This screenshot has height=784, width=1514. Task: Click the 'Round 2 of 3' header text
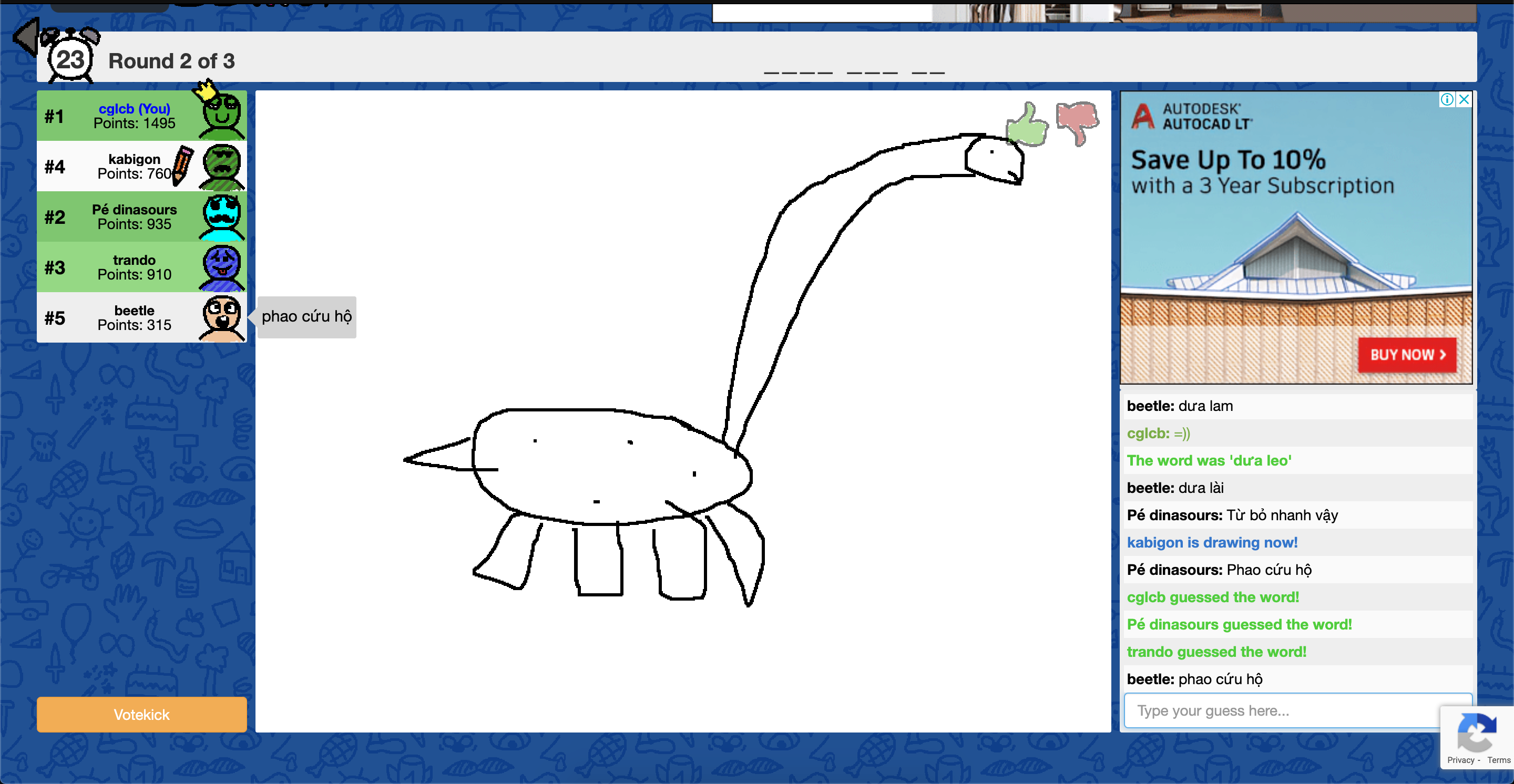tap(171, 61)
